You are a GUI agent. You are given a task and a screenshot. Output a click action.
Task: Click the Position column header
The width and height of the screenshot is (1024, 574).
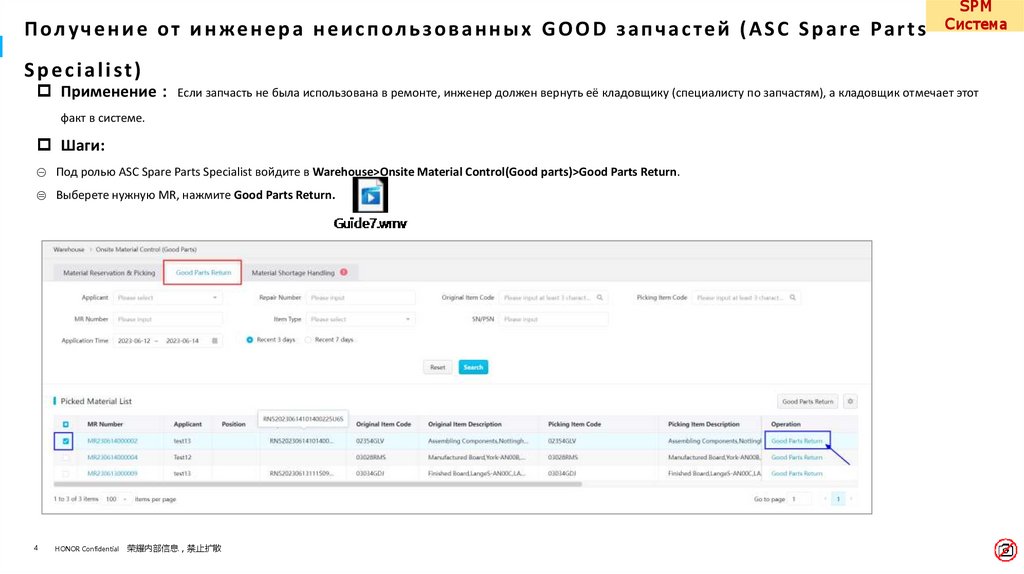tap(233, 424)
